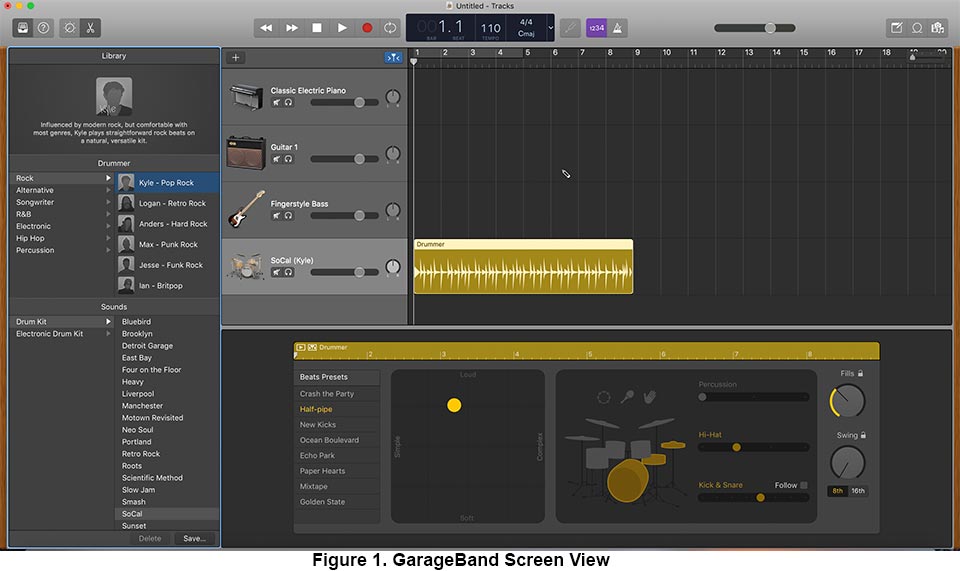Select the Guitar 1 amp icon
Image resolution: width=960 pixels, height=571 pixels.
246,153
